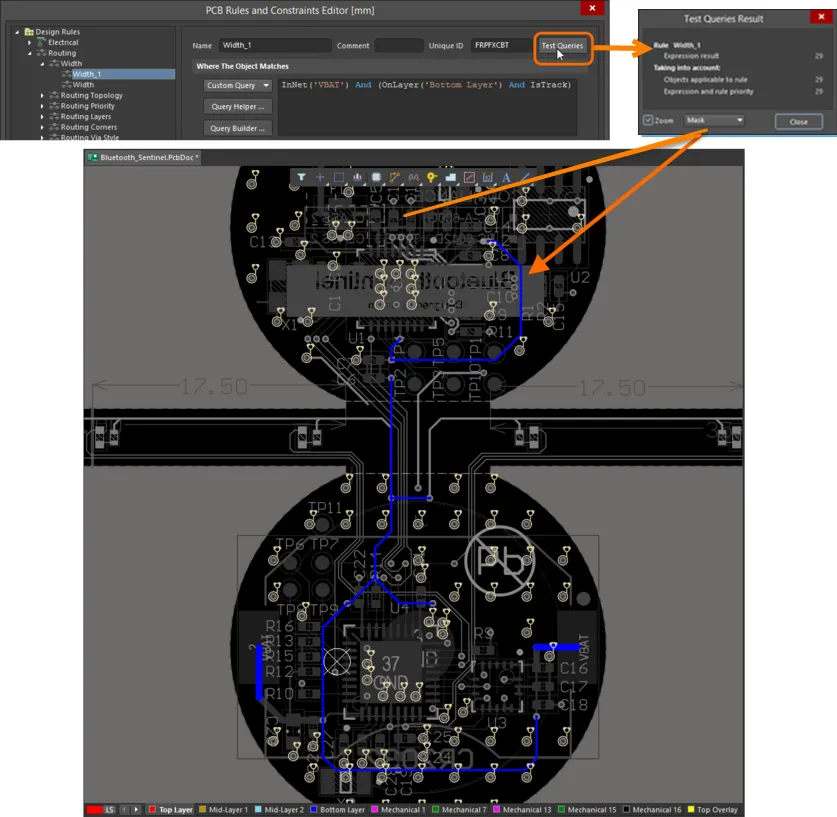Click the "Expression result" row text
837x817 pixels.
click(691, 56)
